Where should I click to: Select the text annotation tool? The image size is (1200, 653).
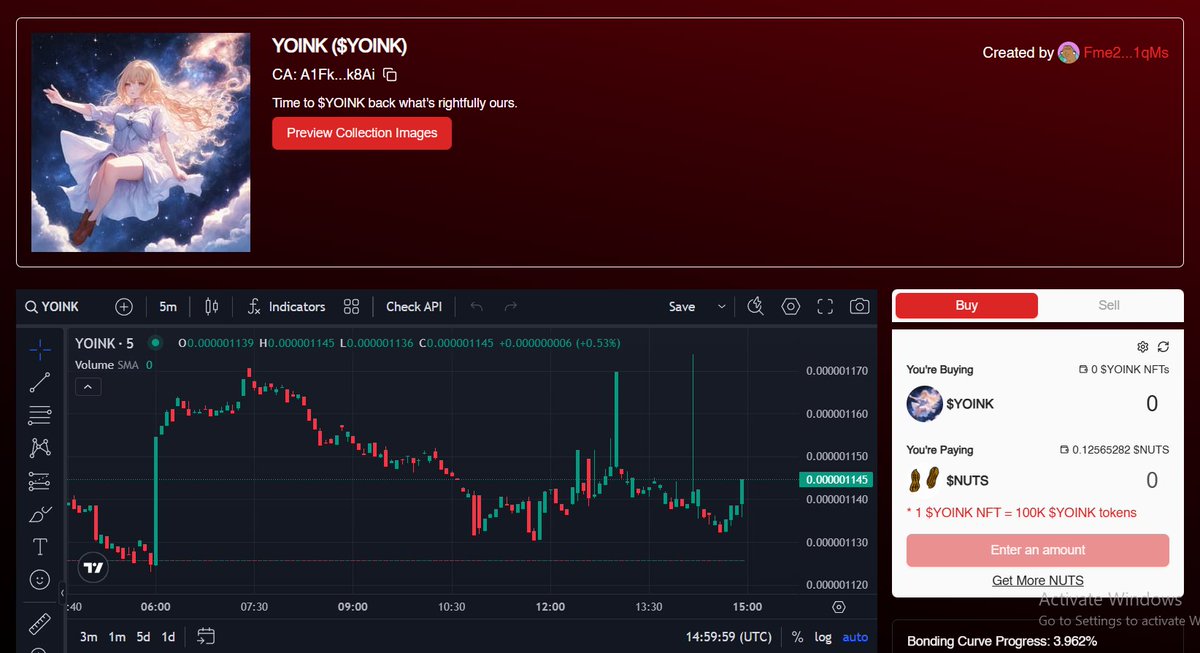point(40,546)
